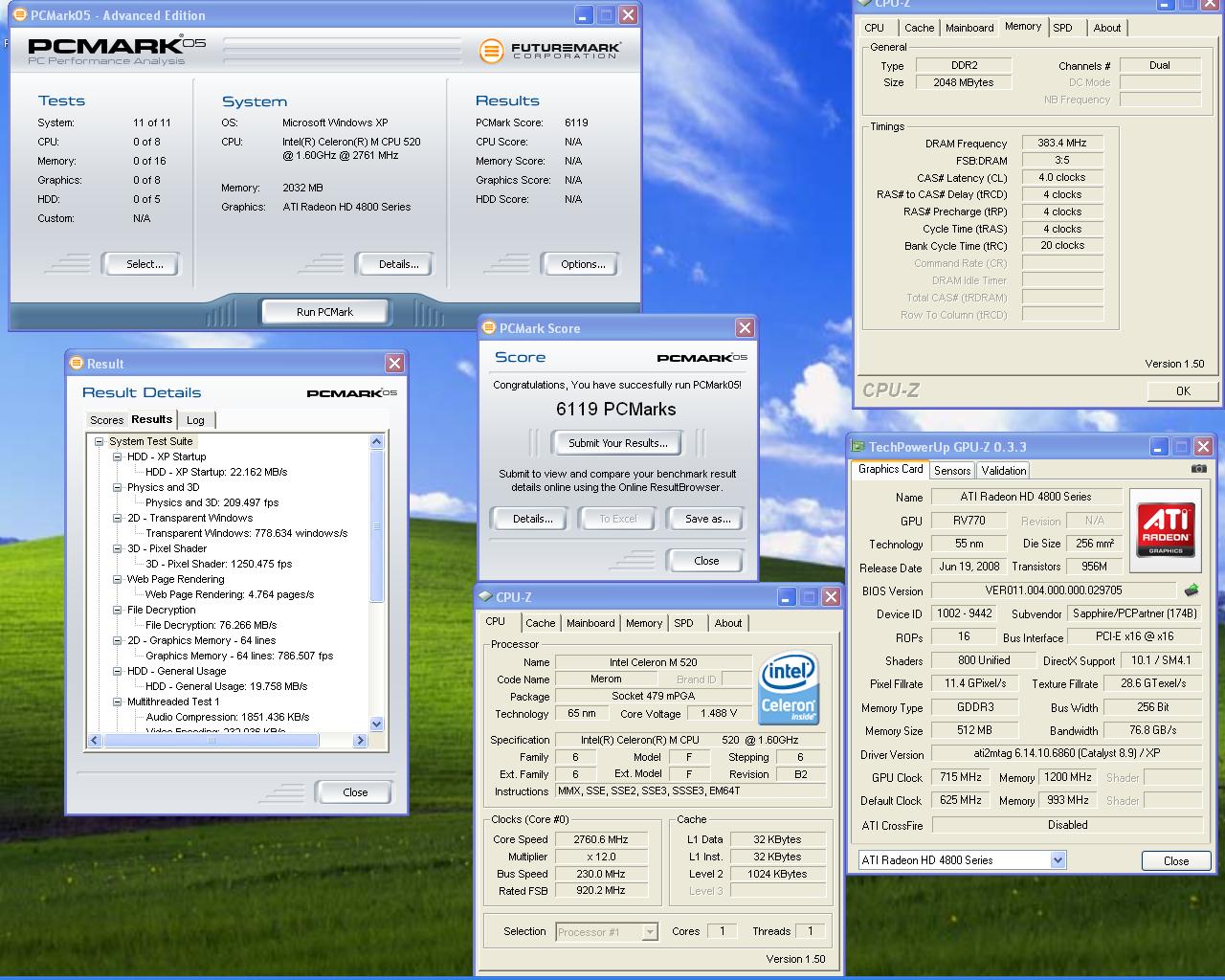The height and width of the screenshot is (980, 1225).
Task: Click the PCMark Score window title icon
Action: point(488,328)
